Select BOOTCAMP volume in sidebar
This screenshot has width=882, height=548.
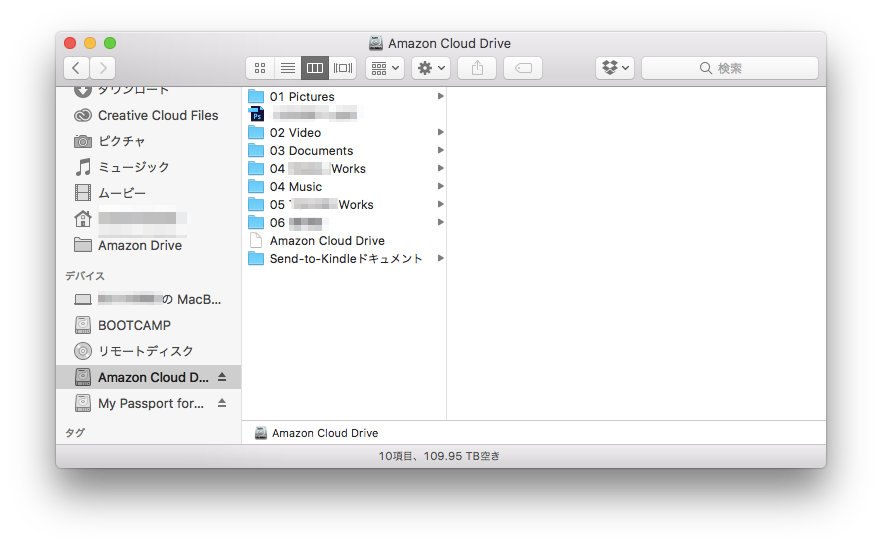coord(148,325)
